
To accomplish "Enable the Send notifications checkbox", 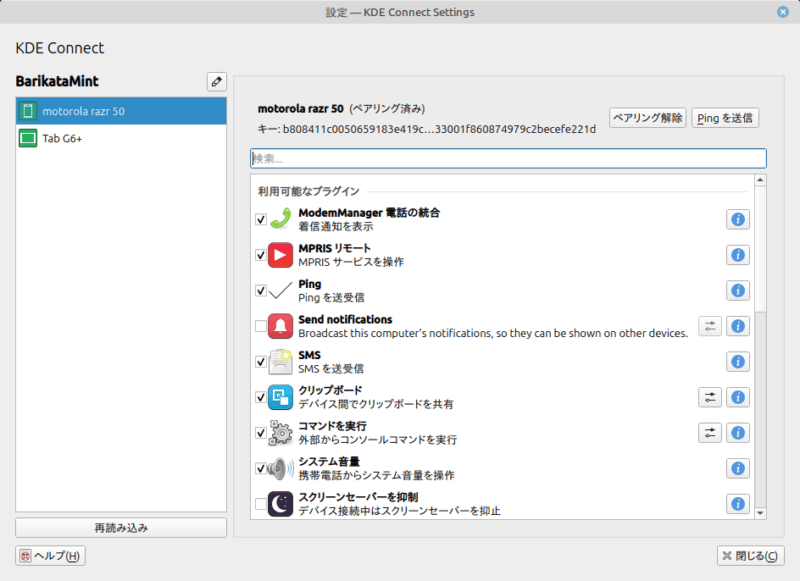I will click(x=261, y=326).
